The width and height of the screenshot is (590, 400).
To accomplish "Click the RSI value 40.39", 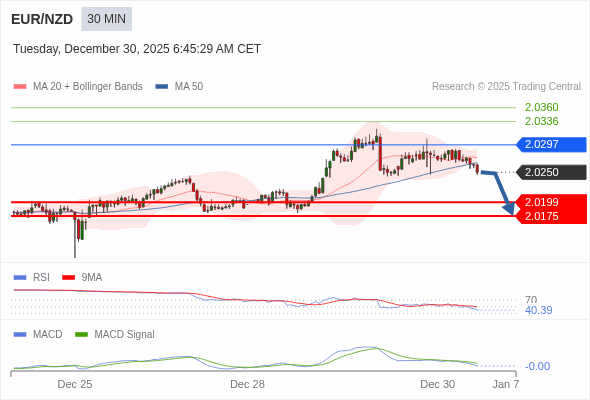I will click(538, 310).
